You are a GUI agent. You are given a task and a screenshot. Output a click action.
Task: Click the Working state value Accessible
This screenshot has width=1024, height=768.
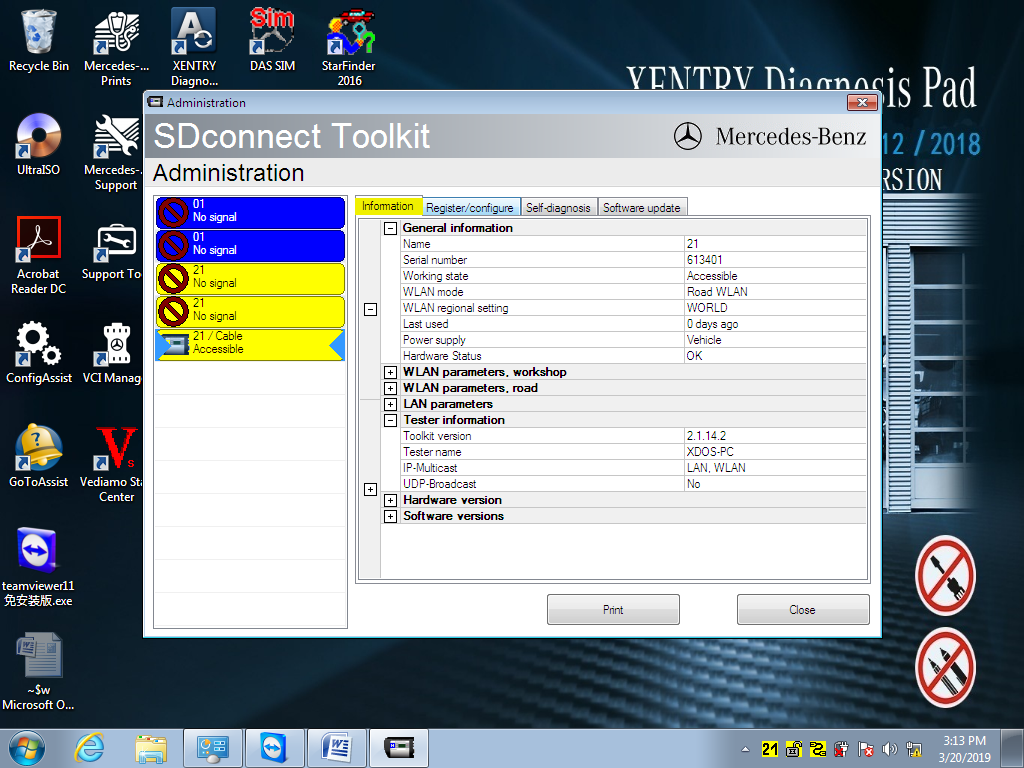click(x=712, y=276)
